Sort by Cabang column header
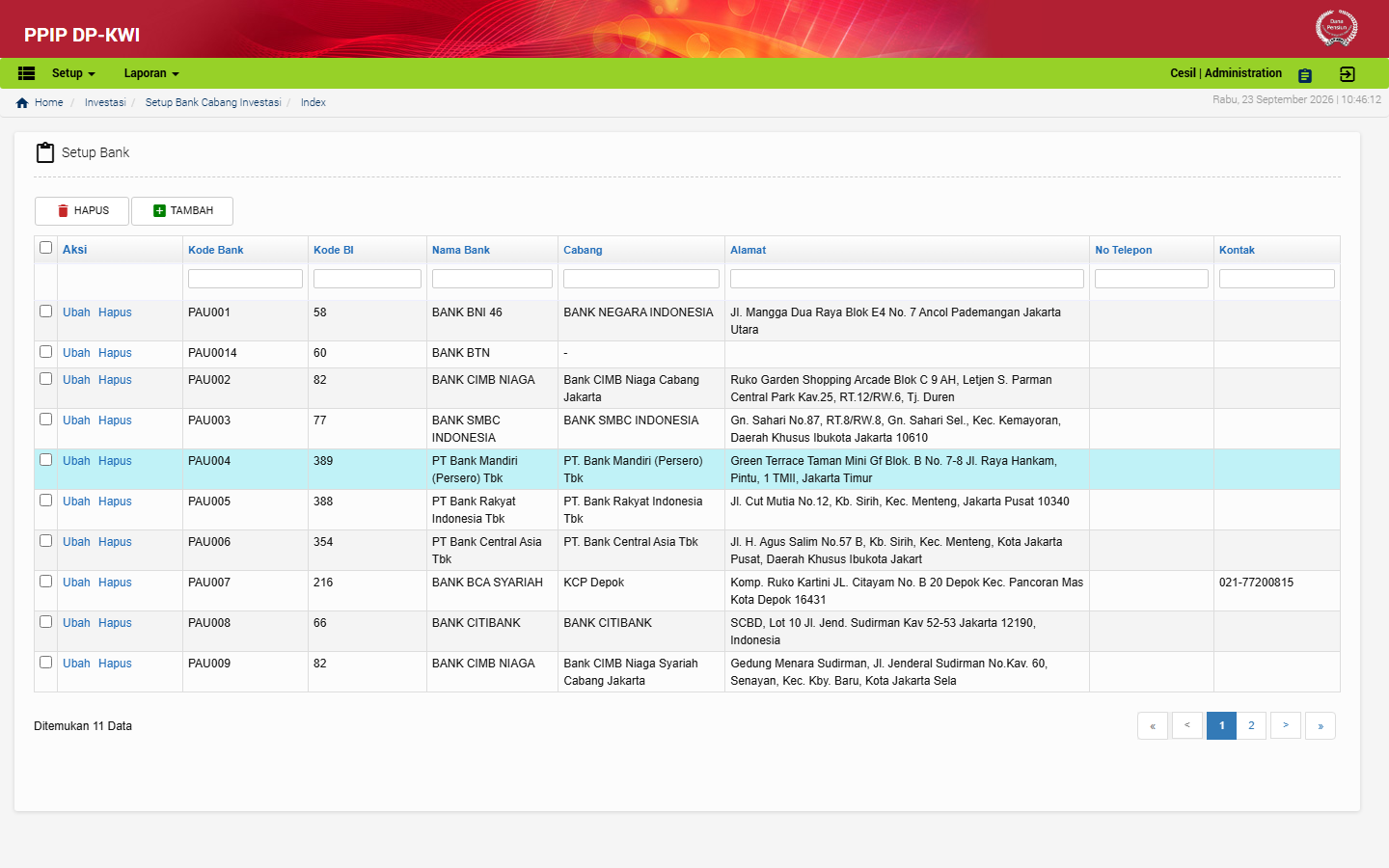 (x=583, y=250)
